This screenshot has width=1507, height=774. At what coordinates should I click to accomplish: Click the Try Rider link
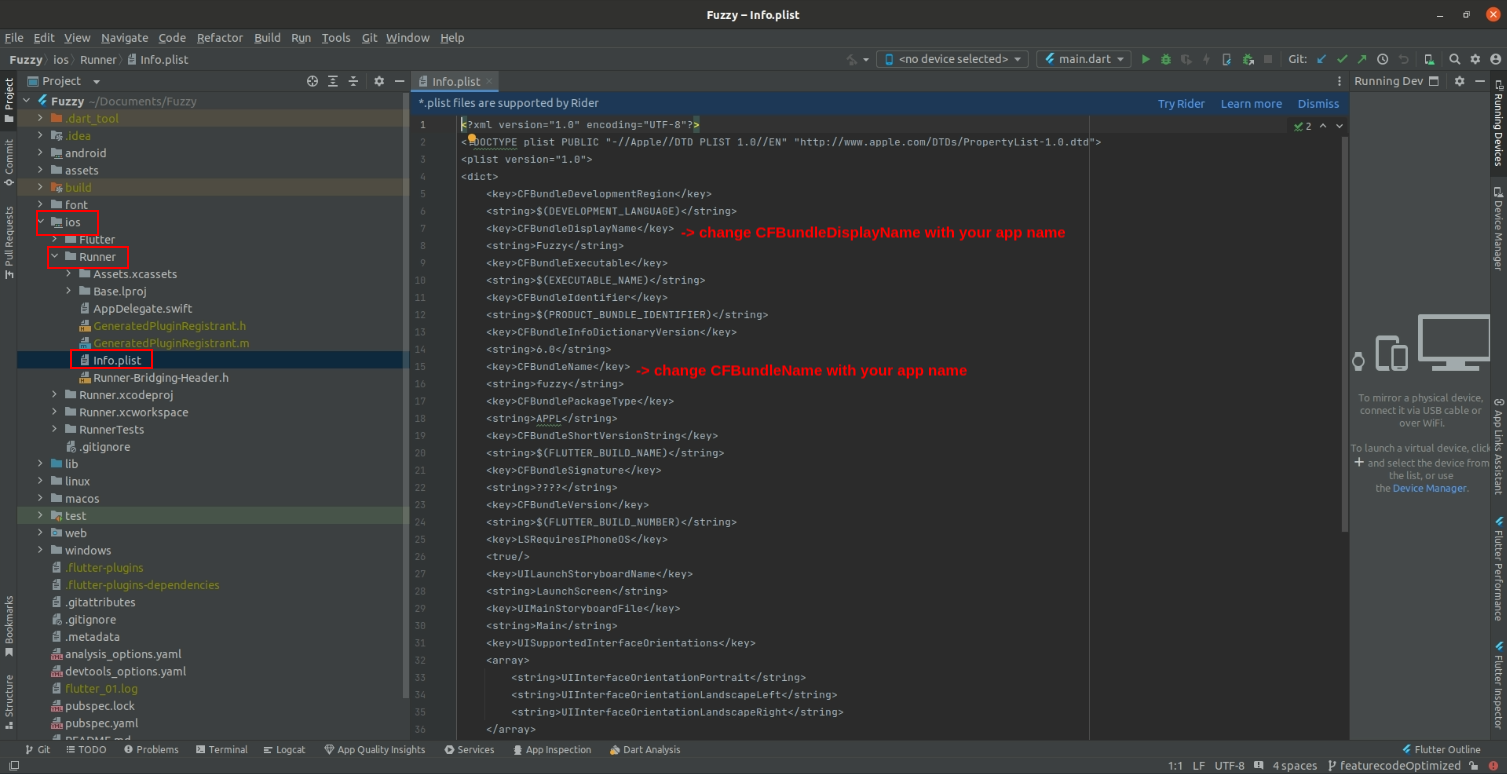point(1181,103)
